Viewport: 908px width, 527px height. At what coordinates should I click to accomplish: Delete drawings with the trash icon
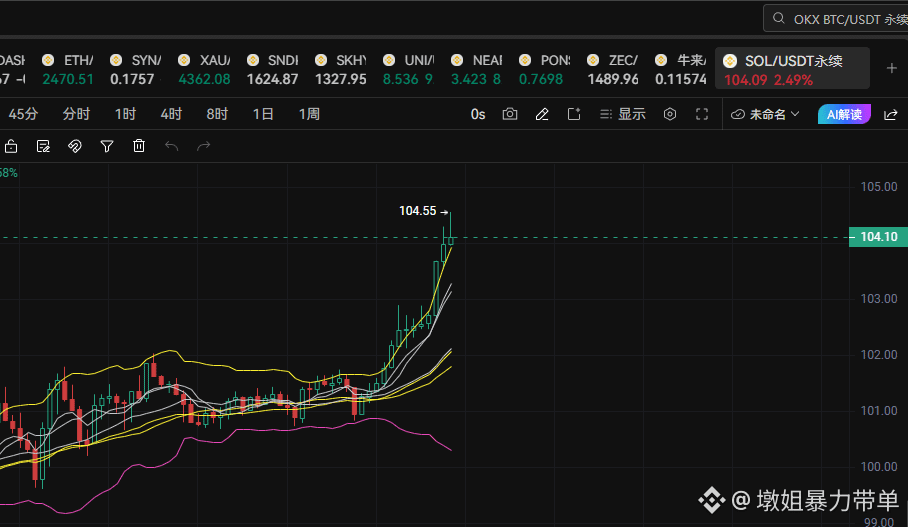[x=139, y=146]
